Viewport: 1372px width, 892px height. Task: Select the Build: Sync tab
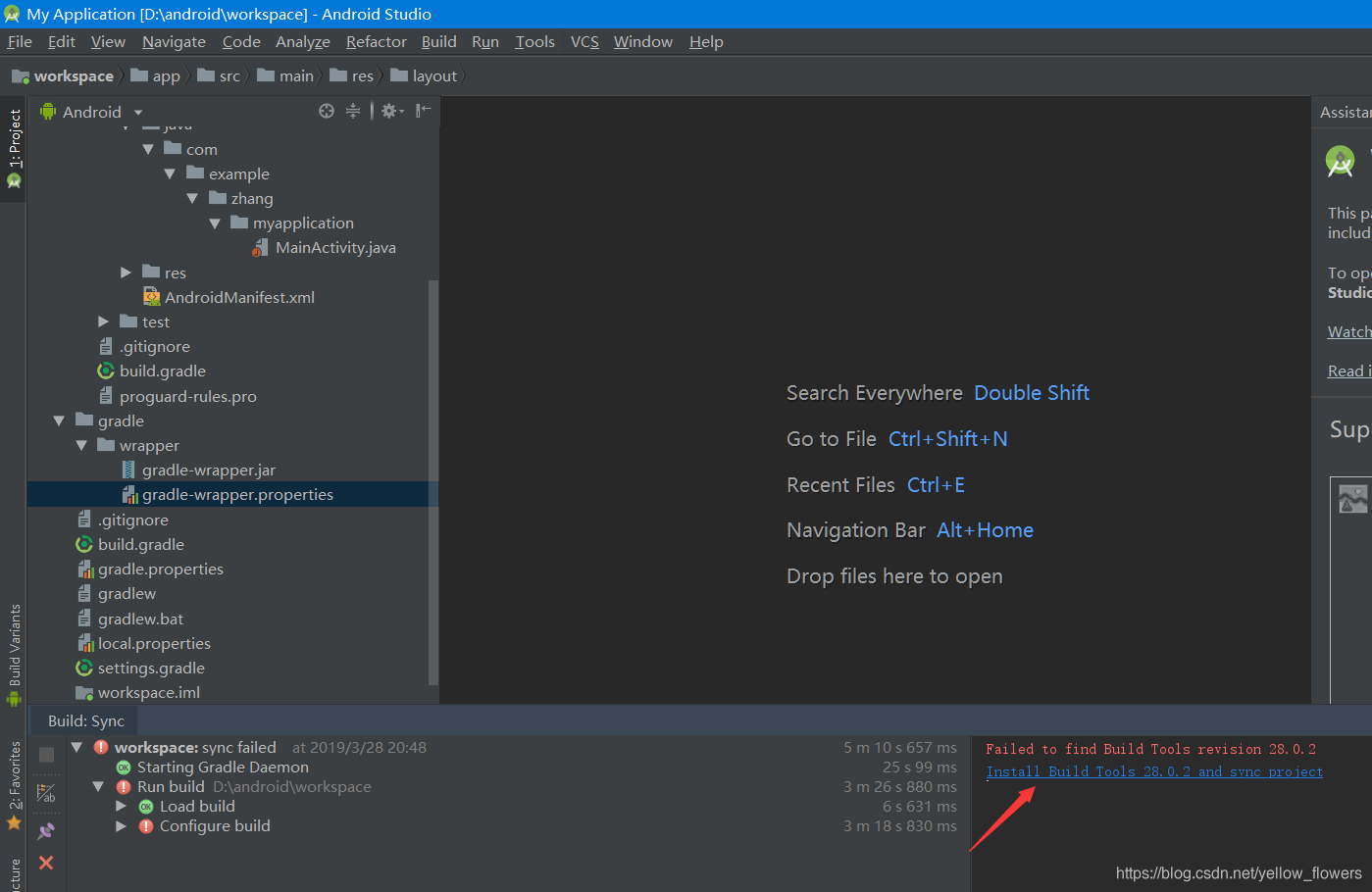point(86,720)
